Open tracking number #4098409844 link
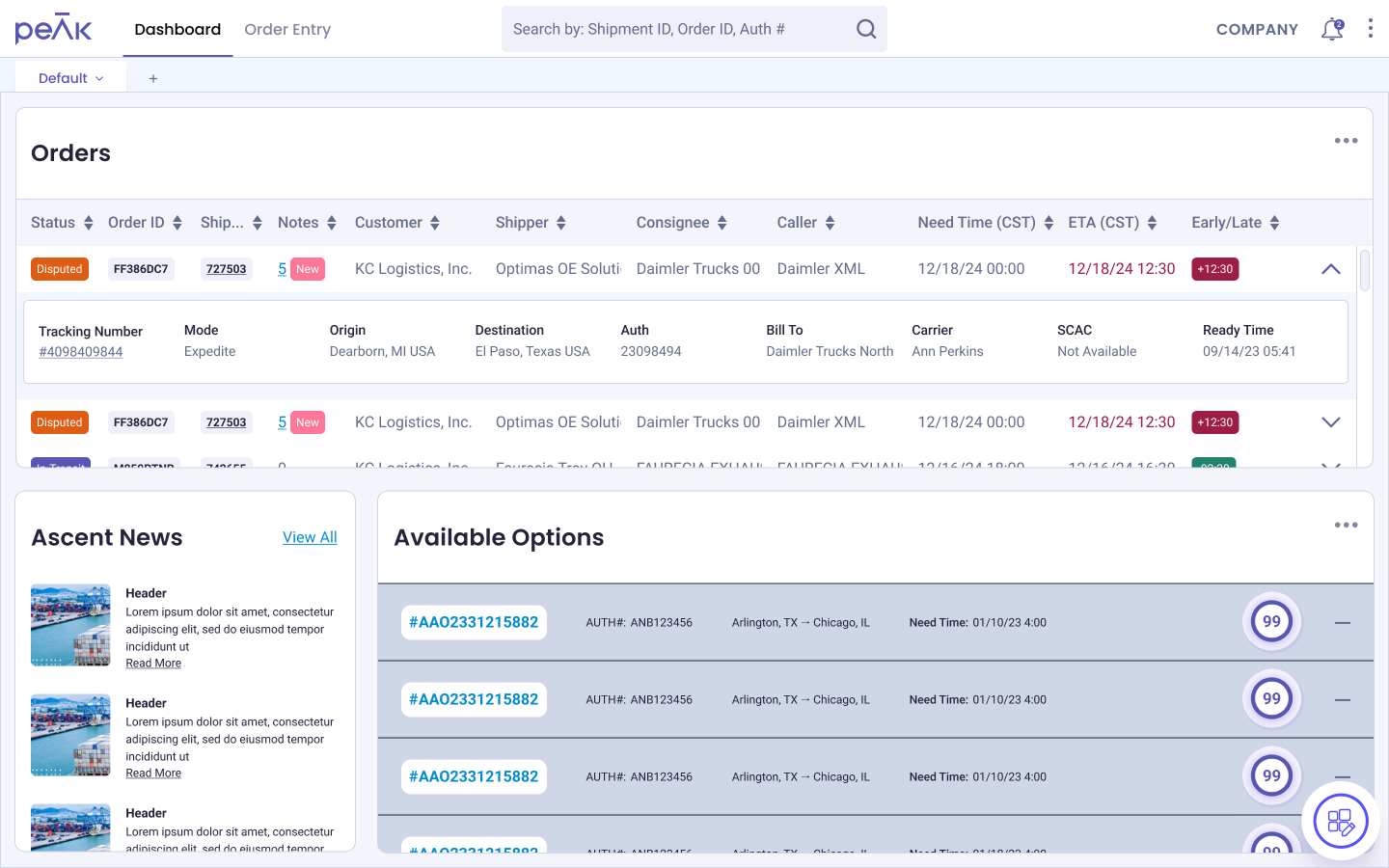The height and width of the screenshot is (868, 1389). click(x=81, y=352)
